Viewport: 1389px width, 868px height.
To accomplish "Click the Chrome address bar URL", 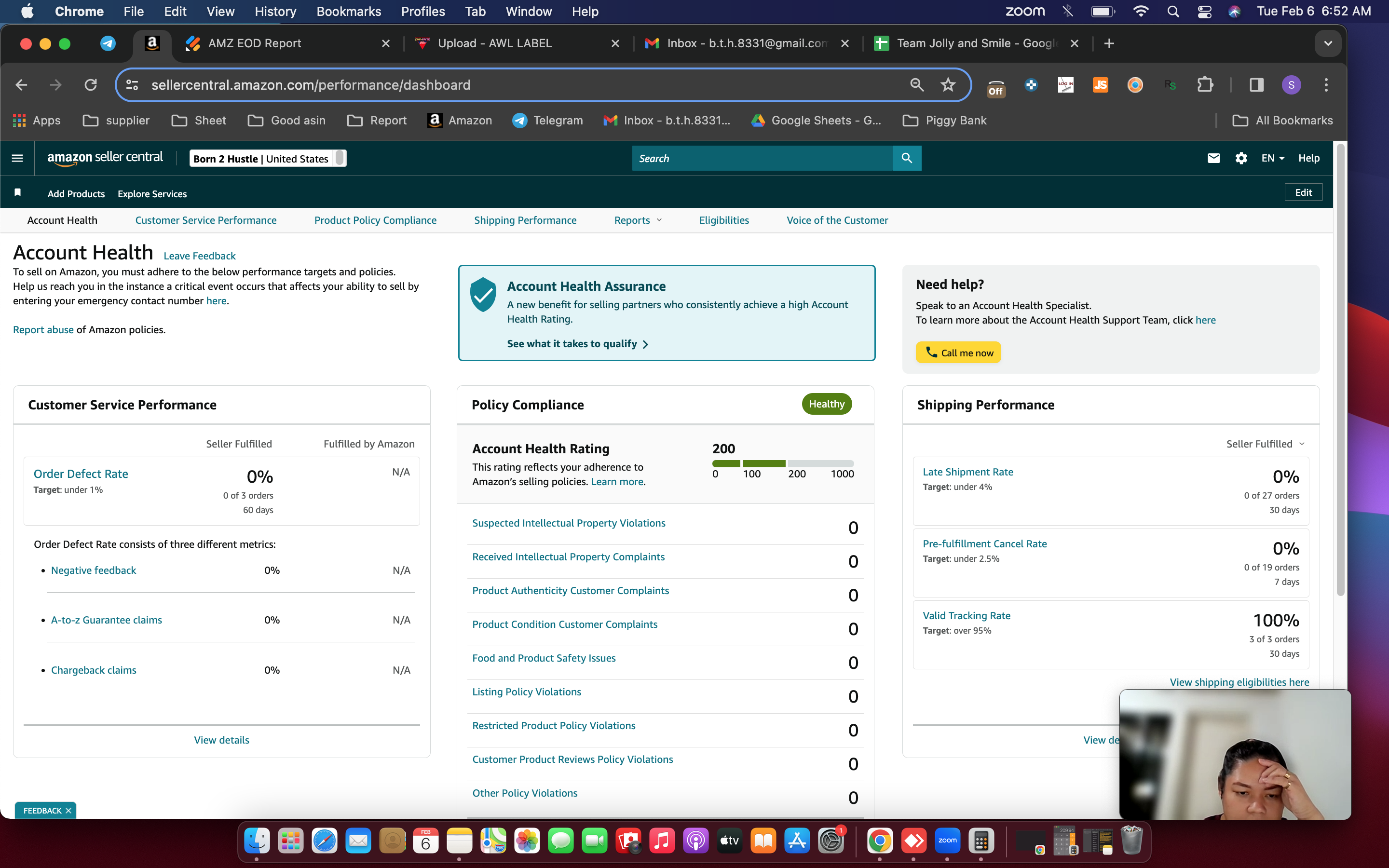I will coord(311,85).
